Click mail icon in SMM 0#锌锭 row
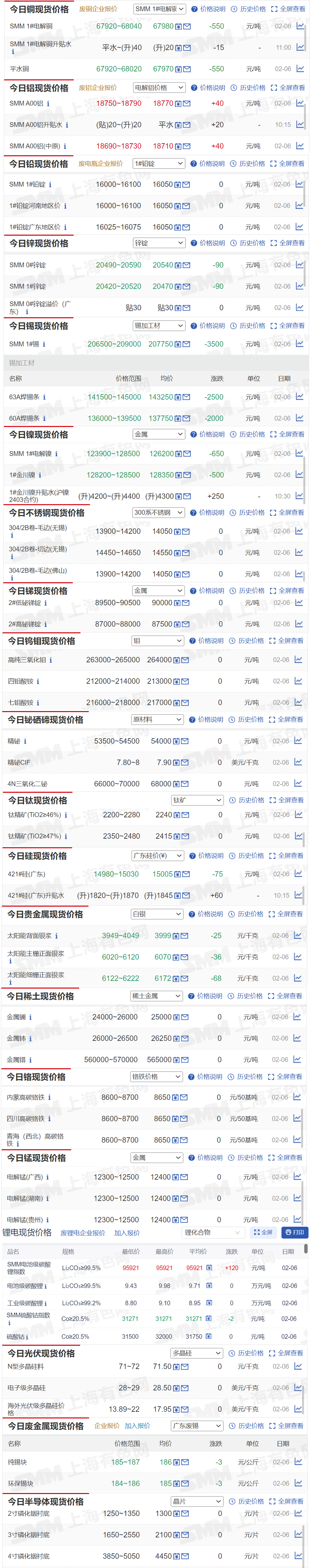 point(186,265)
